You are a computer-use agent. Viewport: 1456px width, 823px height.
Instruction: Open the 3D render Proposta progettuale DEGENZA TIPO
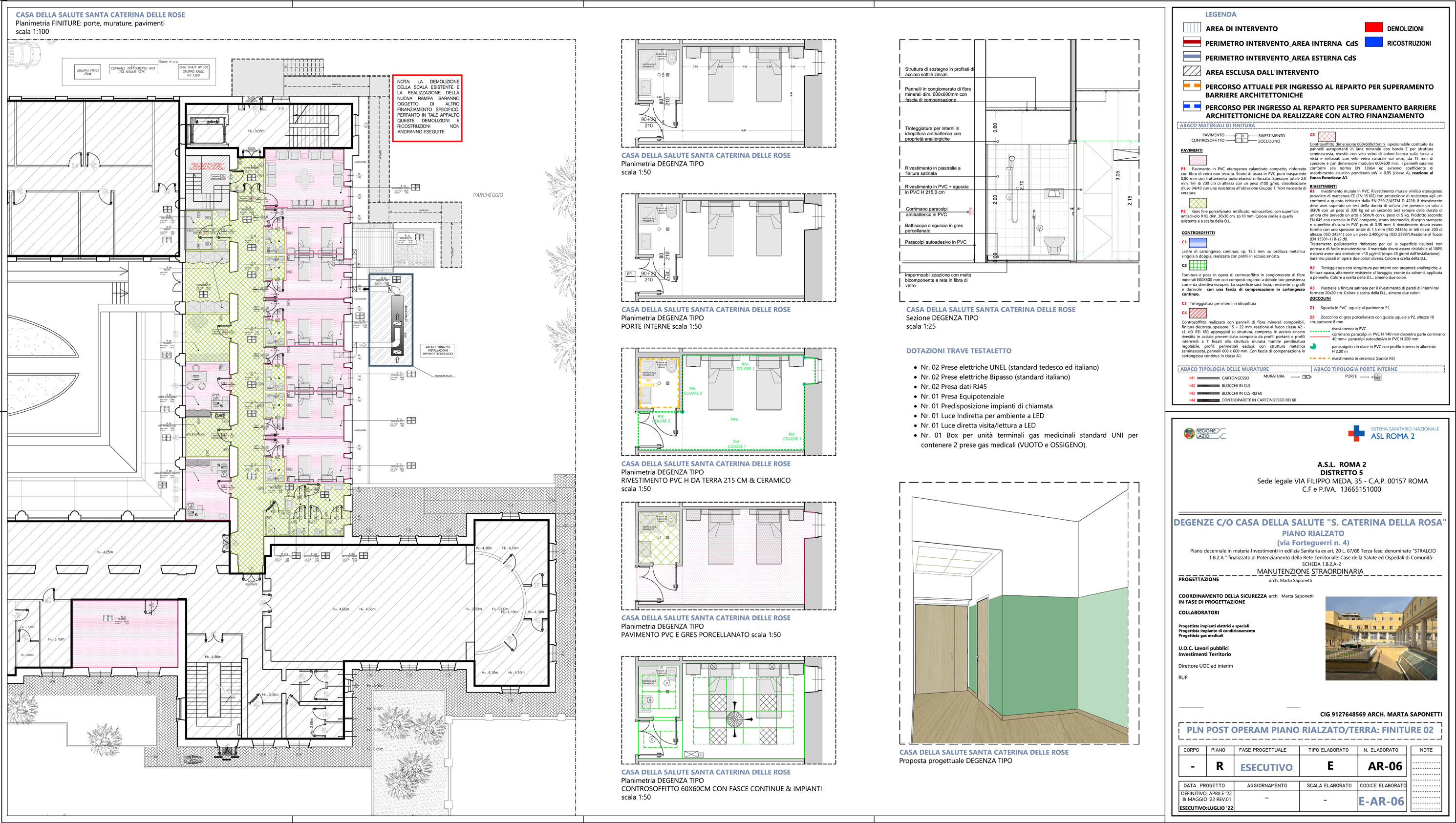pos(1019,613)
